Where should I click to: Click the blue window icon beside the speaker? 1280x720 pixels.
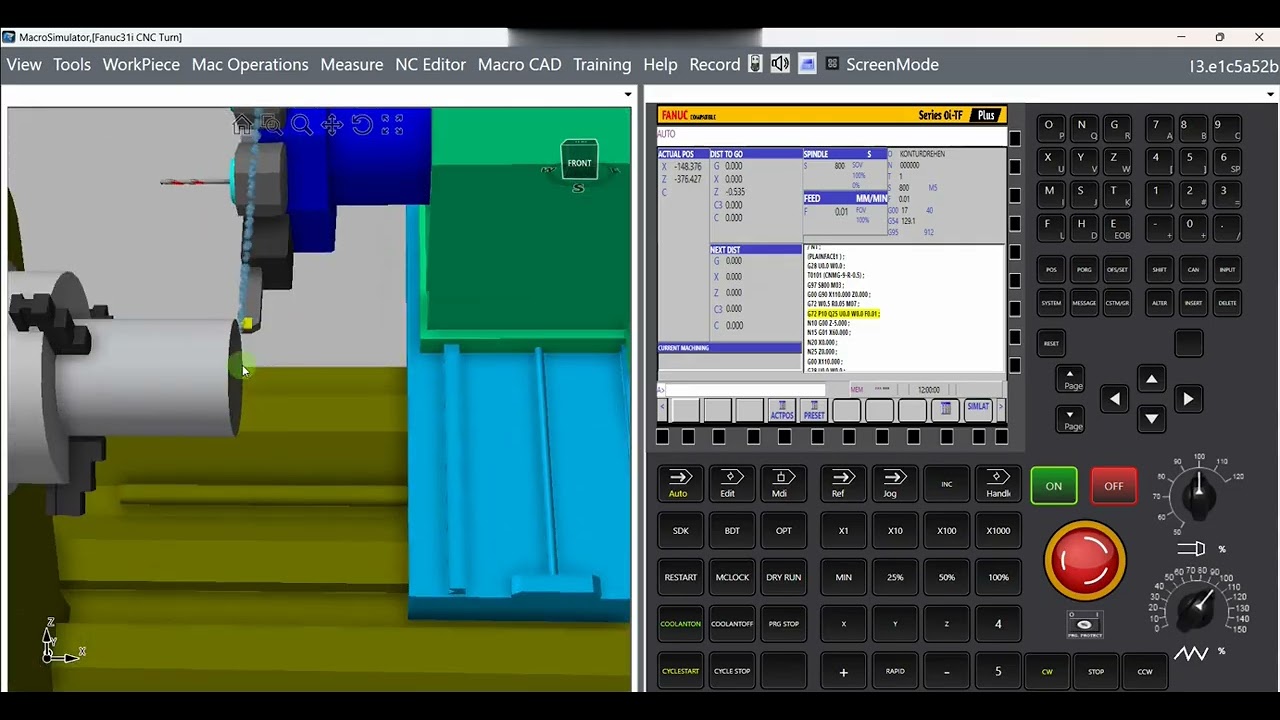click(x=807, y=64)
